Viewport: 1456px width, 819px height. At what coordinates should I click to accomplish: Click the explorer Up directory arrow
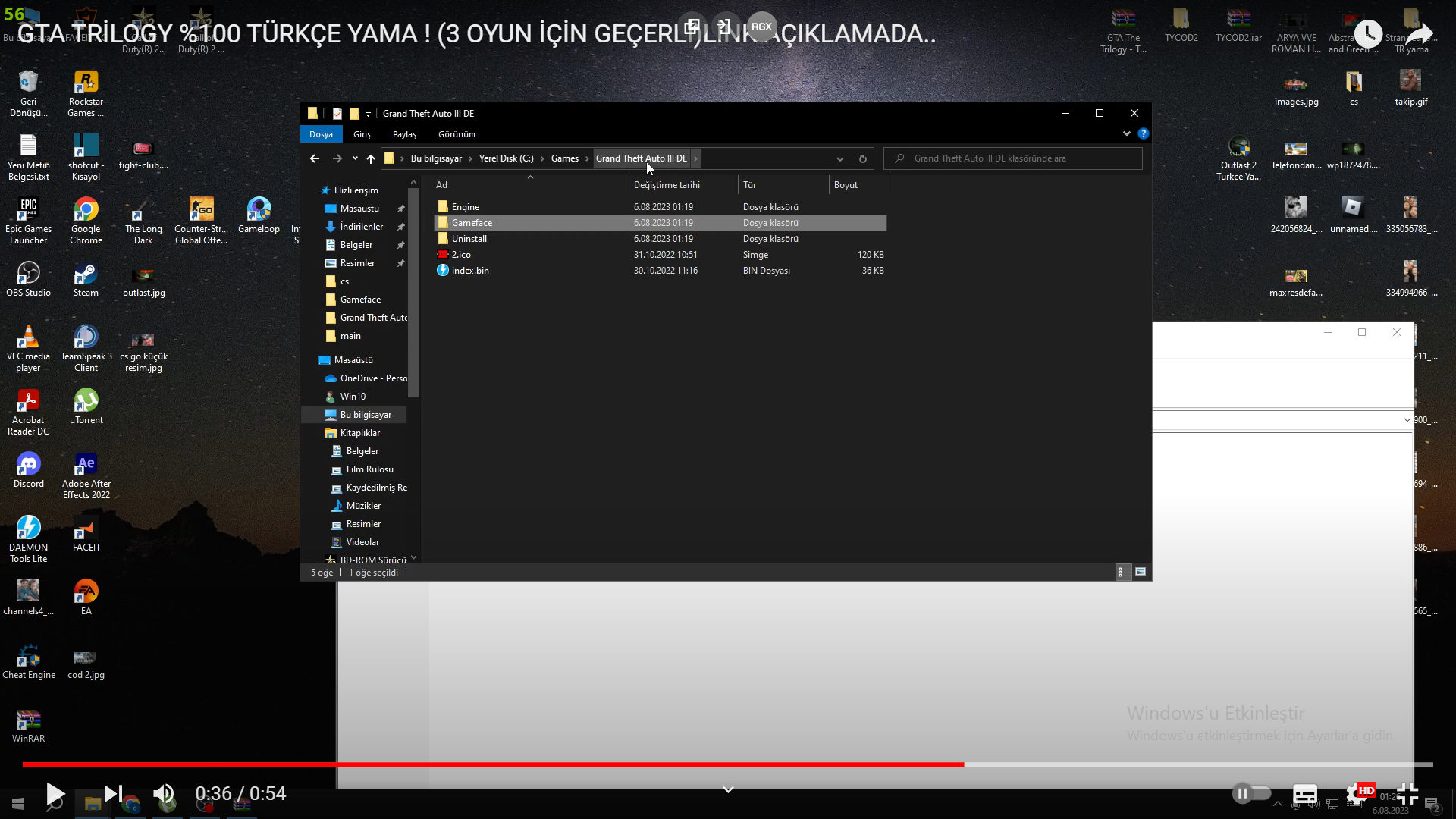(x=371, y=158)
